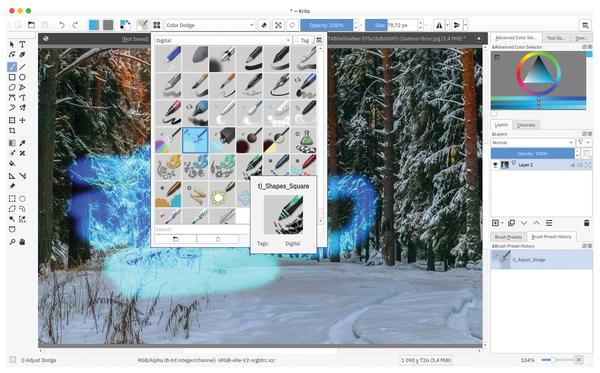Switch to the Channels tab
The height and width of the screenshot is (373, 600).
[526, 125]
